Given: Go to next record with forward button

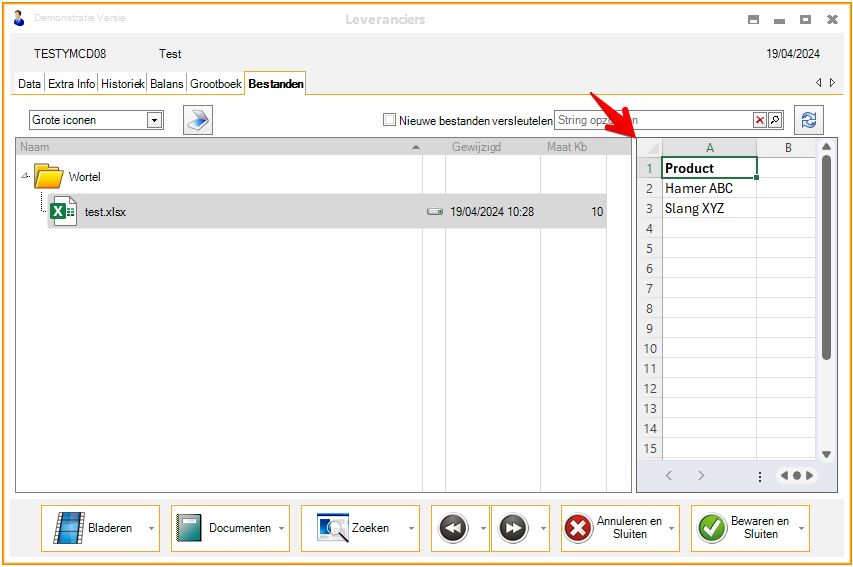Looking at the screenshot, I should (513, 528).
